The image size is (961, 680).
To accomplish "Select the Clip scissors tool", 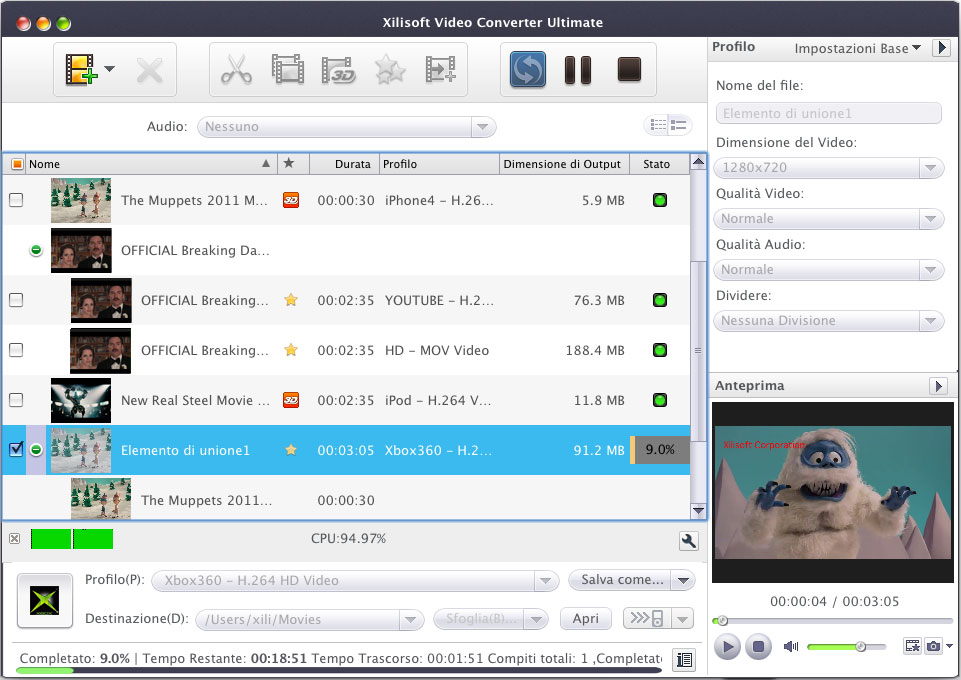I will click(236, 69).
